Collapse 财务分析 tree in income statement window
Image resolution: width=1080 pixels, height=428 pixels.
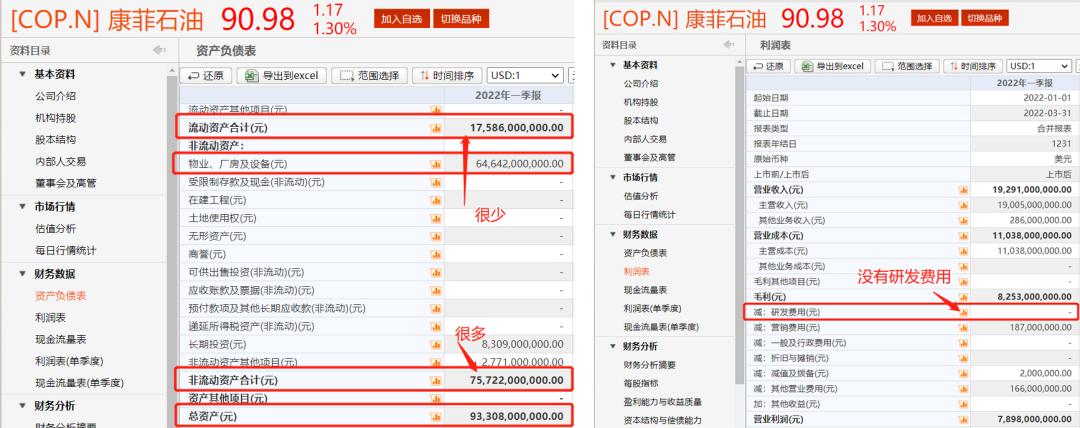(612, 346)
